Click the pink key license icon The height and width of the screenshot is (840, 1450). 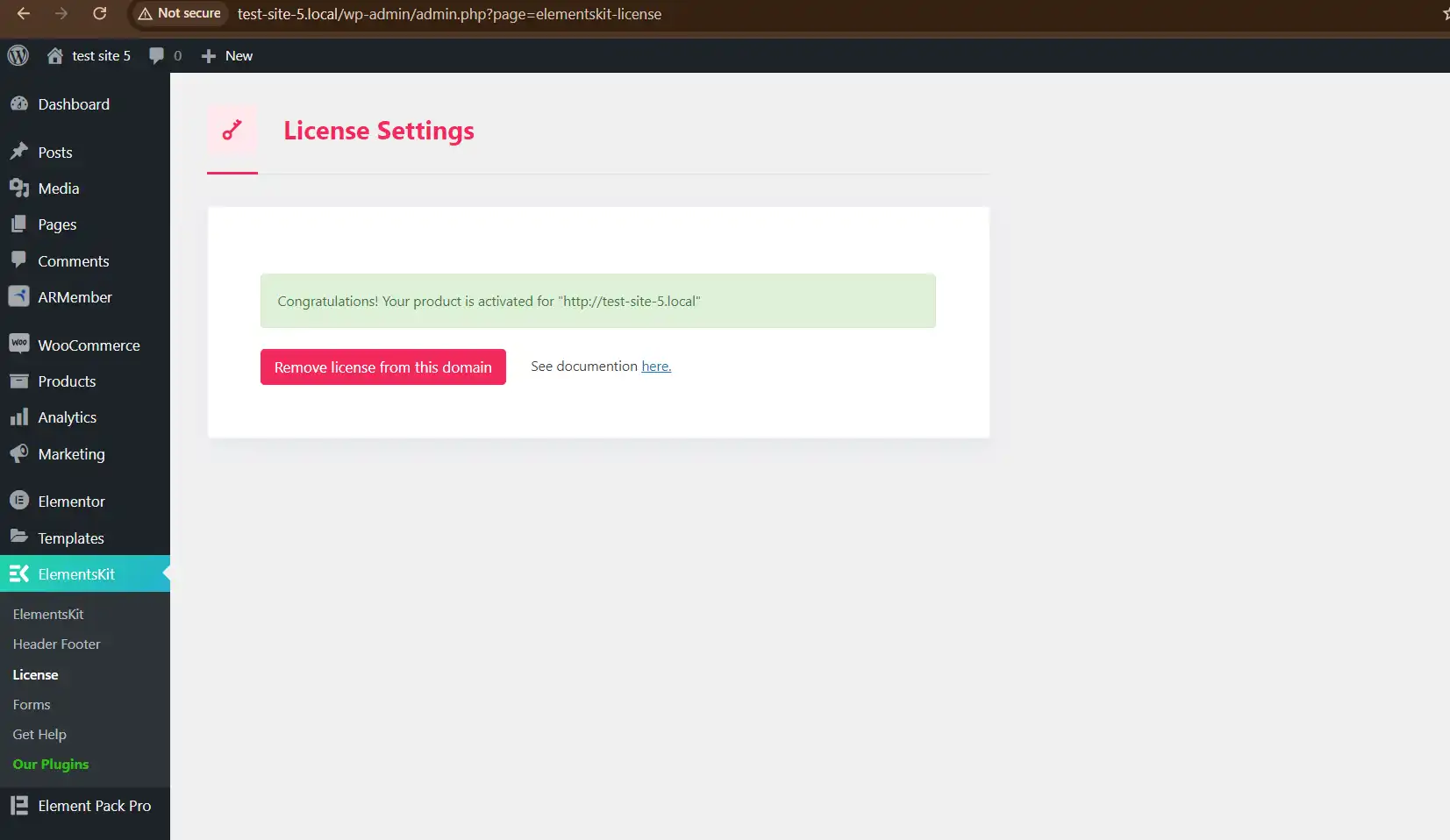pos(232,131)
